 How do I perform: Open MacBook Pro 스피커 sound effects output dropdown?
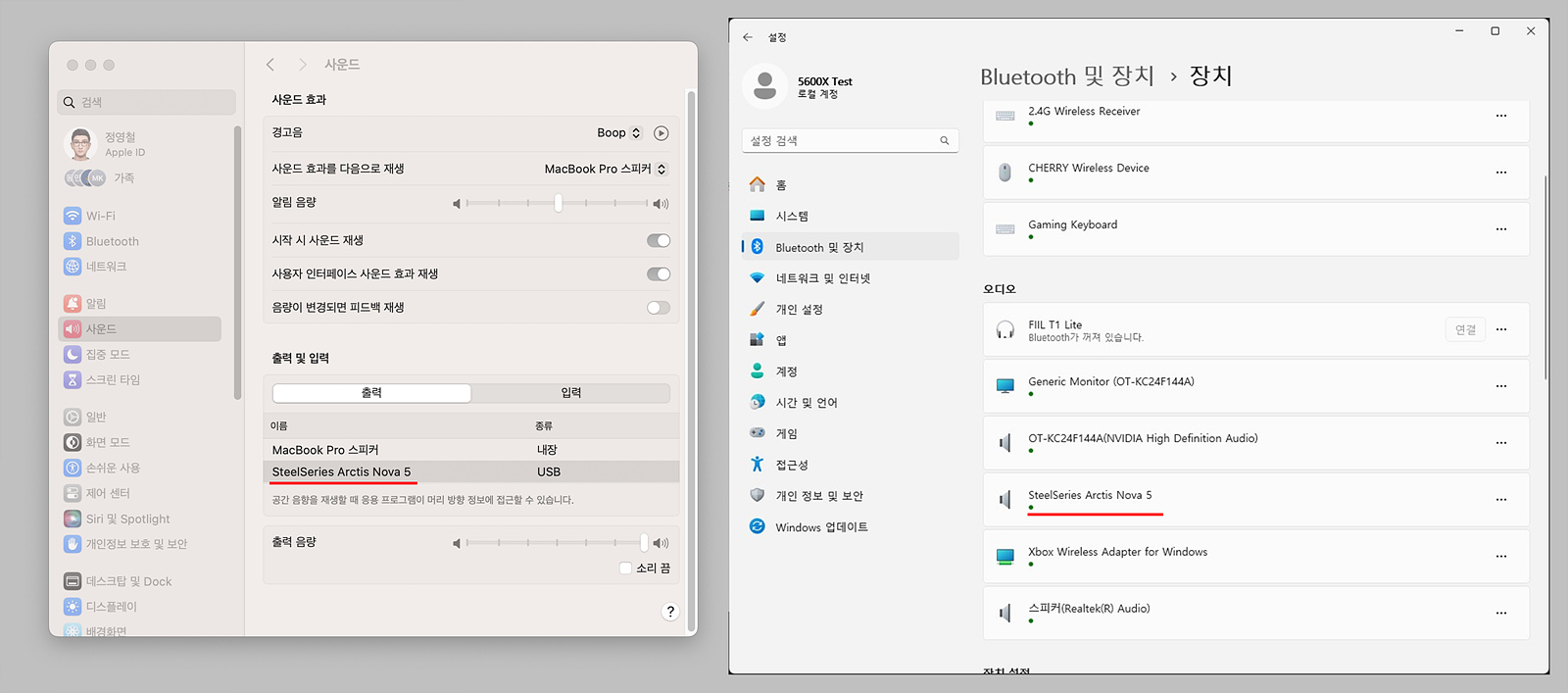pyautogui.click(x=606, y=169)
